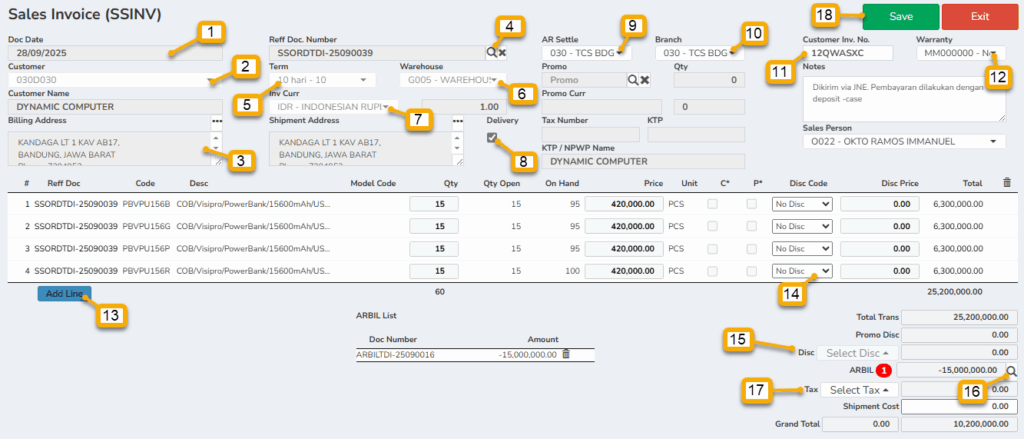The image size is (1024, 439).
Task: Delete ARBILTDI-25090016 using its trash icon
Action: 566,354
